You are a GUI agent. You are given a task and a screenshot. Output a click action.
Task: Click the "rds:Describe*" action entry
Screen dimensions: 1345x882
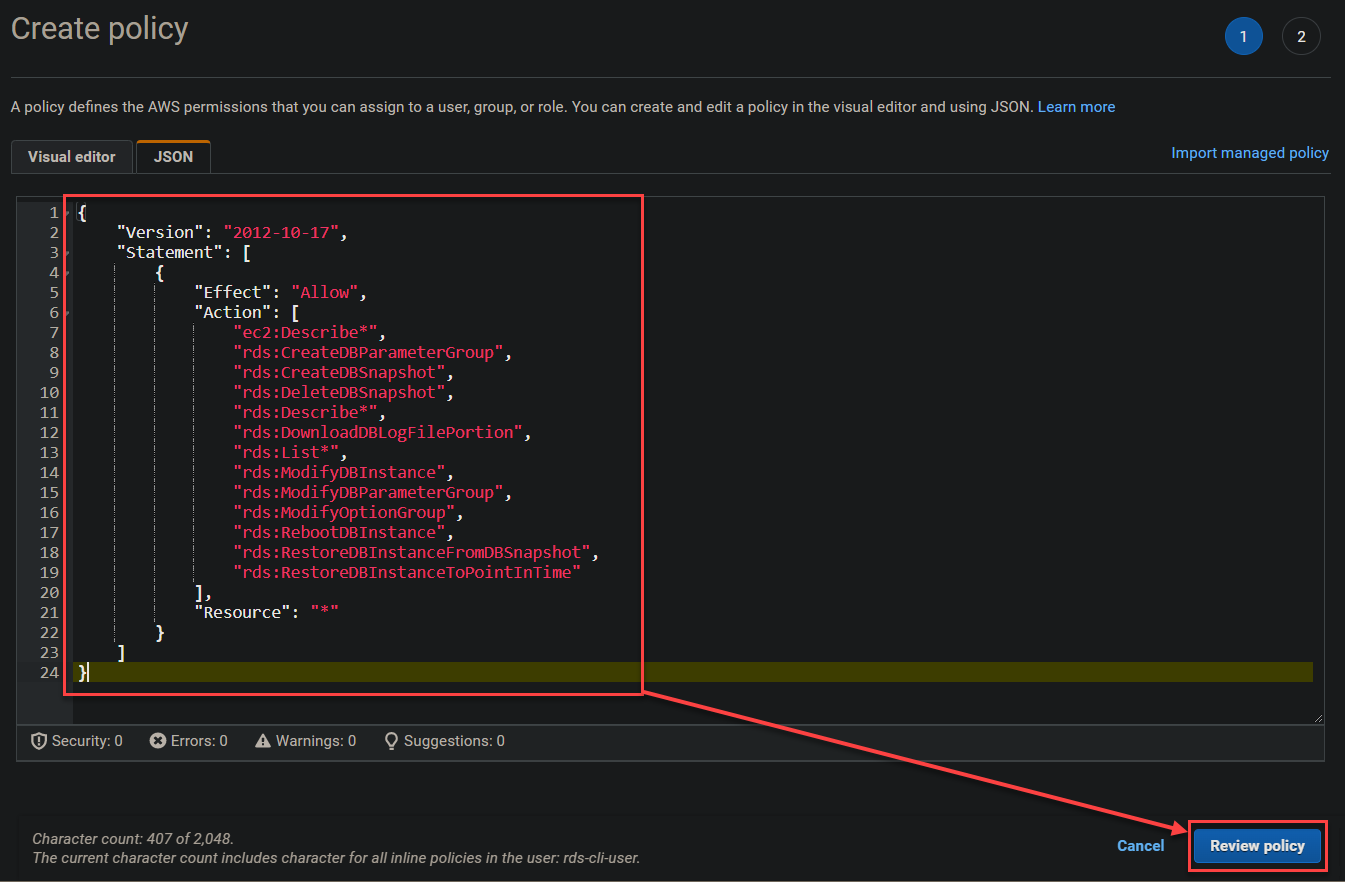pos(307,413)
